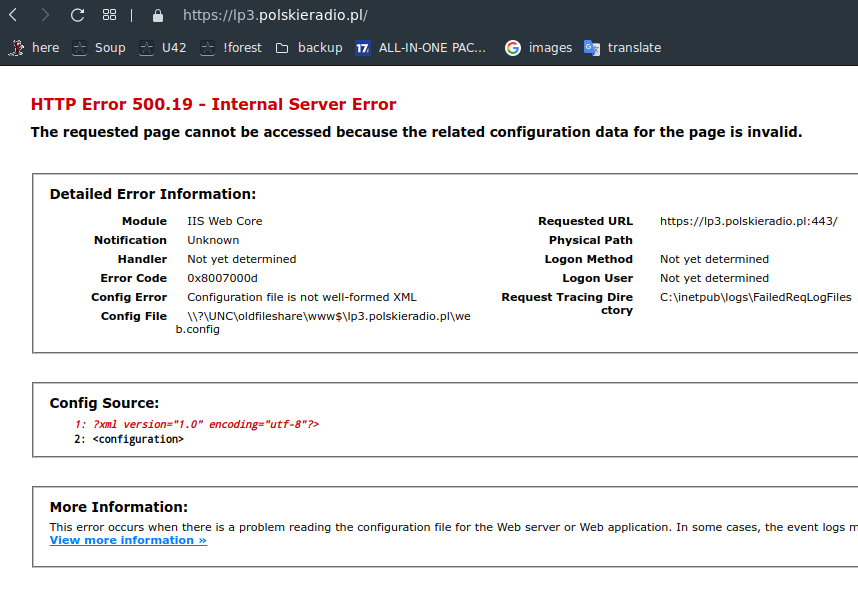Reload the page with the refresh icon

click(x=77, y=15)
